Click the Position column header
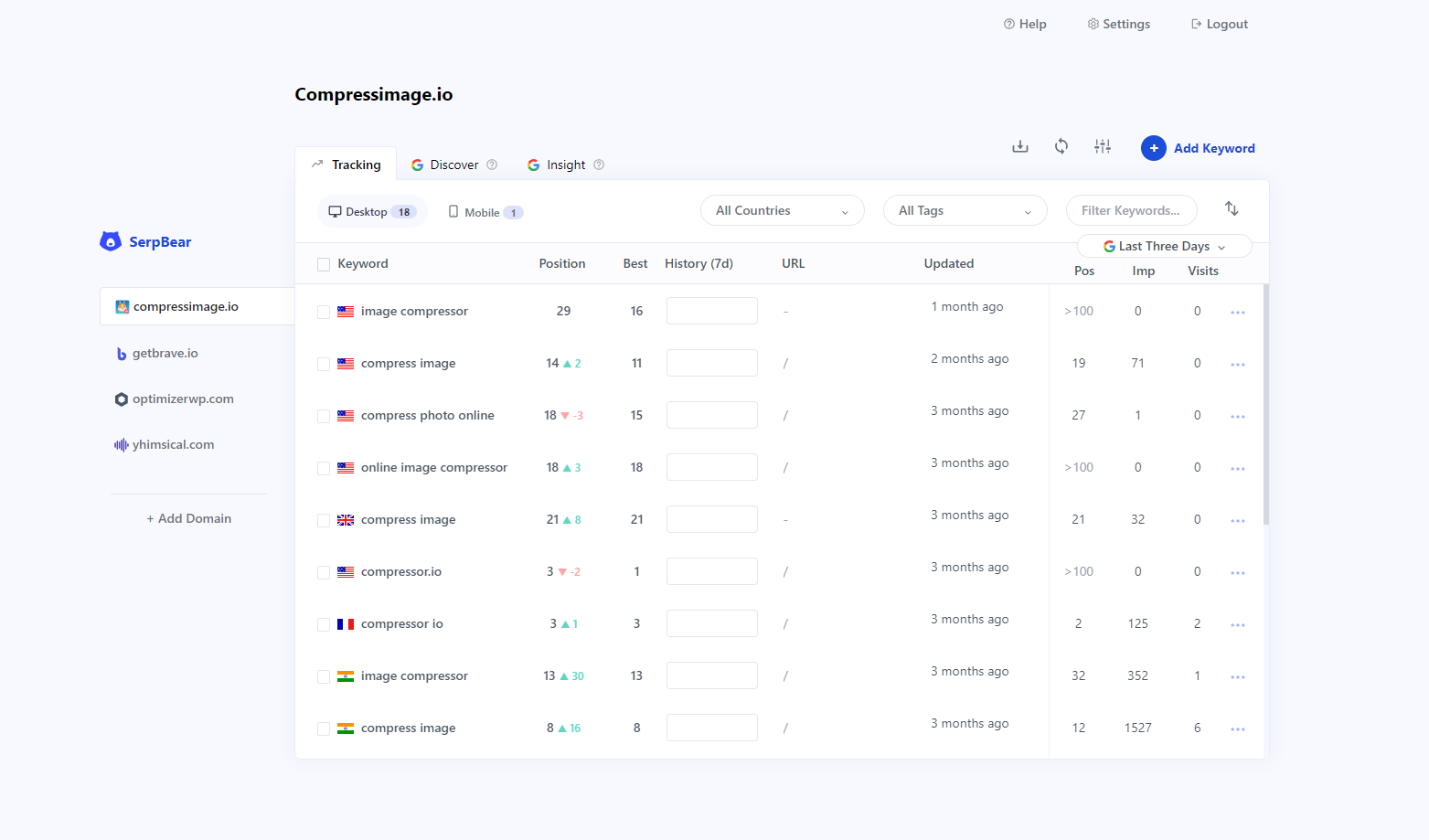The image size is (1429, 840). coord(562,263)
